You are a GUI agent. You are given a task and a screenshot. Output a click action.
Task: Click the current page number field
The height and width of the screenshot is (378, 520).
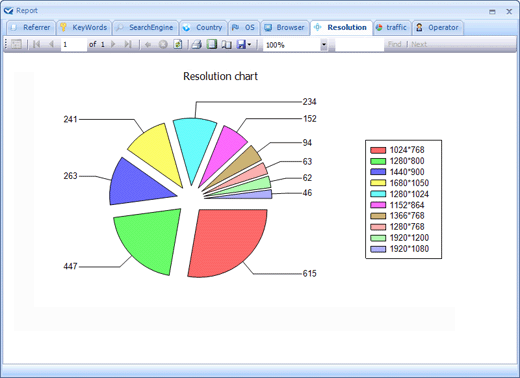(x=74, y=44)
